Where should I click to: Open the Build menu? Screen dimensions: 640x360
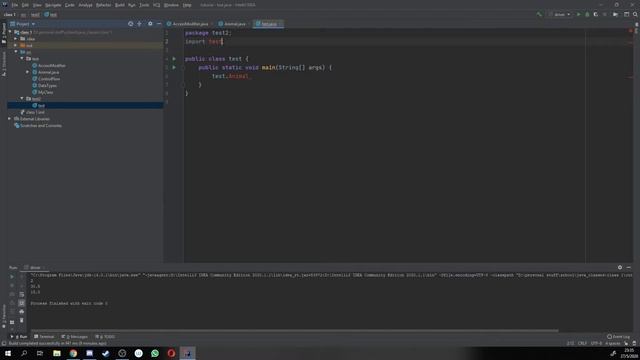[x=120, y=5]
